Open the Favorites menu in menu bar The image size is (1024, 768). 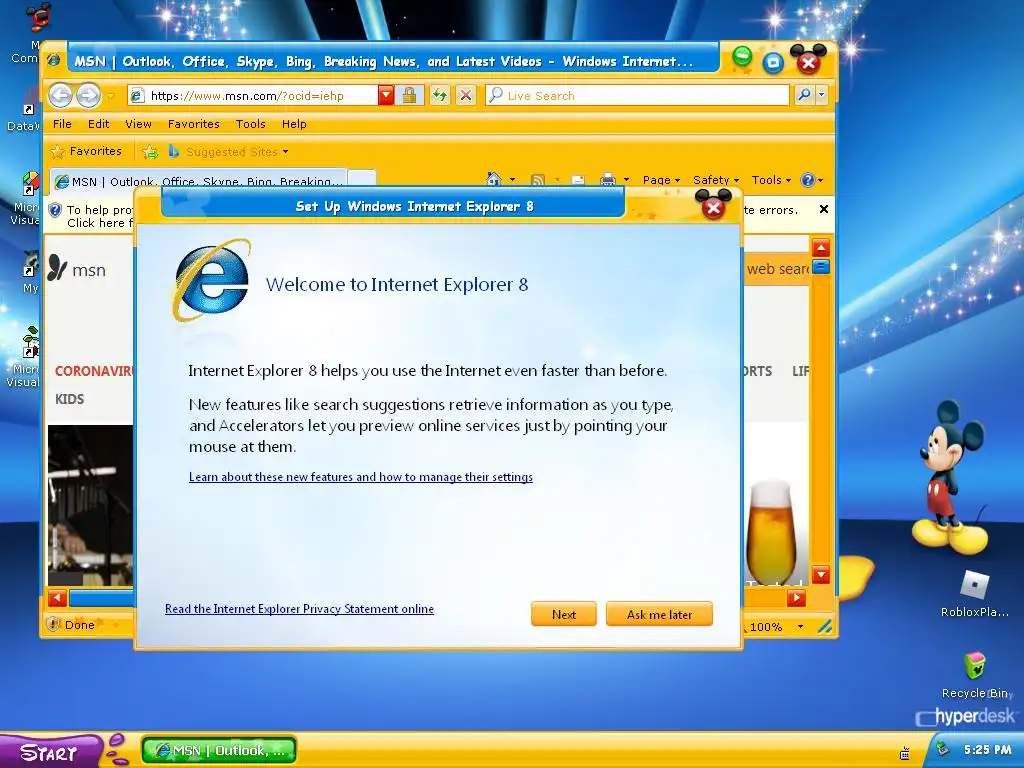pyautogui.click(x=193, y=124)
